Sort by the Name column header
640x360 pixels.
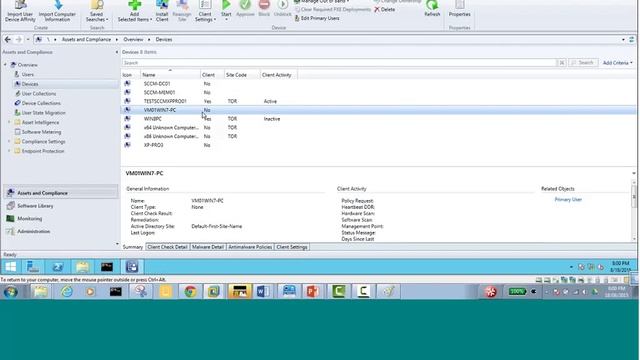[170, 75]
